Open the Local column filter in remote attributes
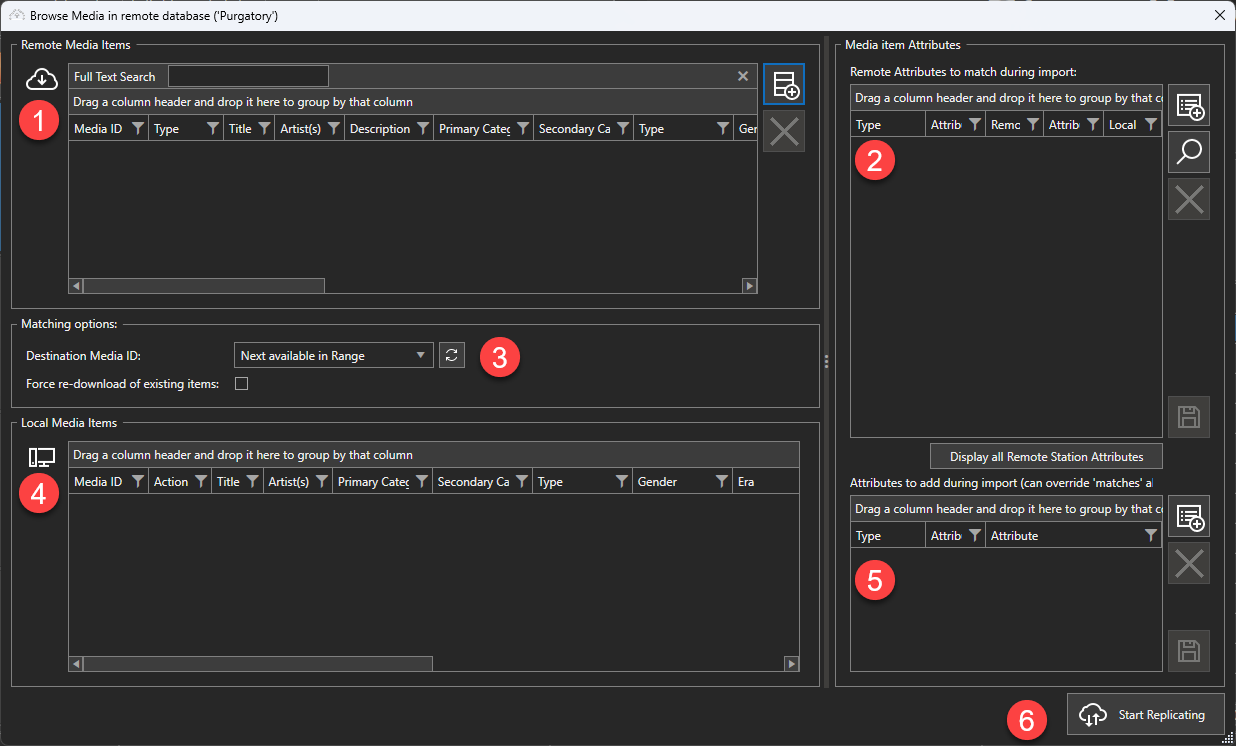Image resolution: width=1236 pixels, height=746 pixels. 1151,124
